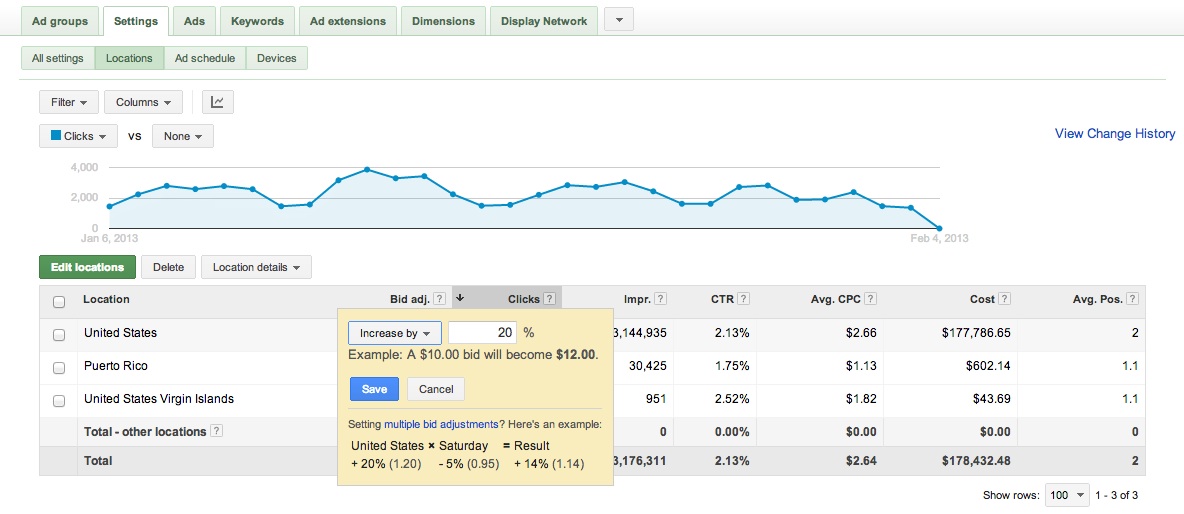Tick the United States Virgin Islands checkbox
The width and height of the screenshot is (1184, 514).
(59, 400)
